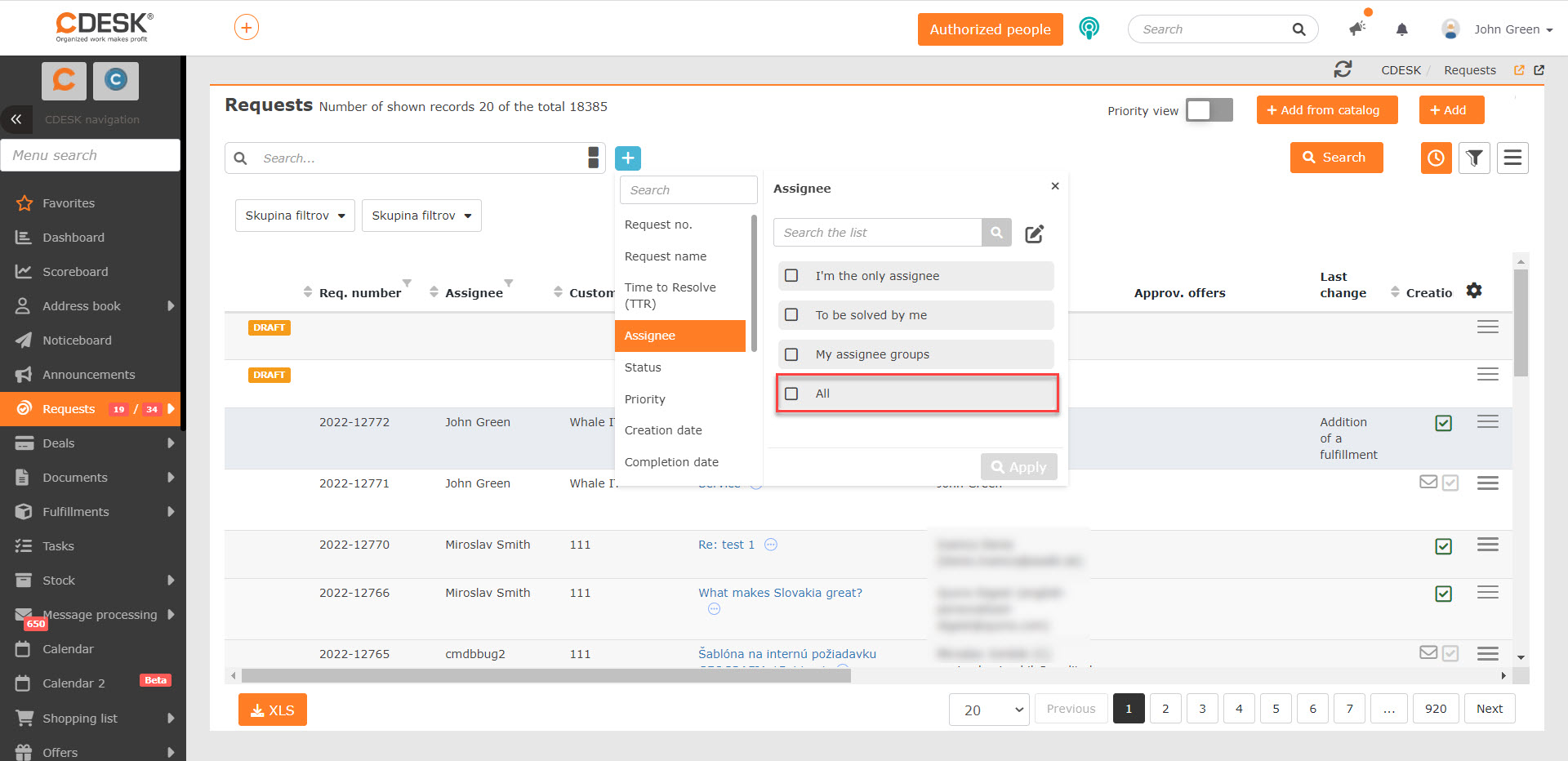Expand the Documents submenu
This screenshot has height=761, width=1568.
pyautogui.click(x=171, y=478)
